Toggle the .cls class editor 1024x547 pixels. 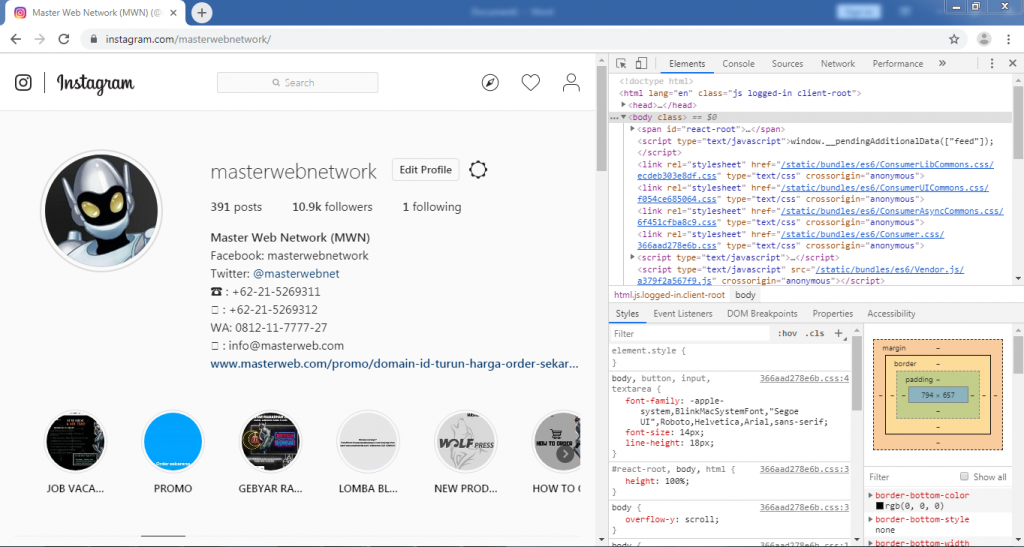(814, 333)
